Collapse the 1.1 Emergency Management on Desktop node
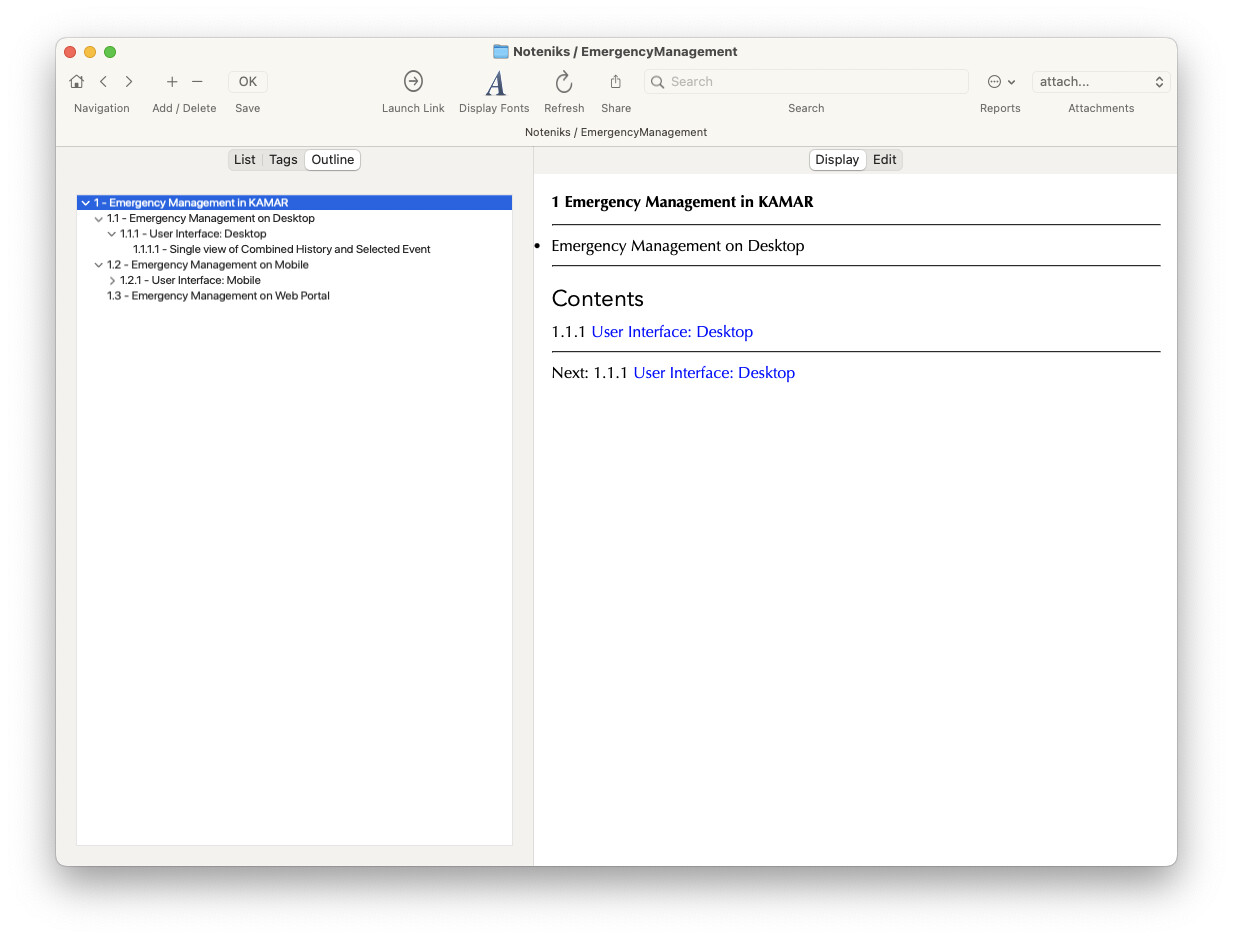This screenshot has width=1233, height=940. (99, 219)
